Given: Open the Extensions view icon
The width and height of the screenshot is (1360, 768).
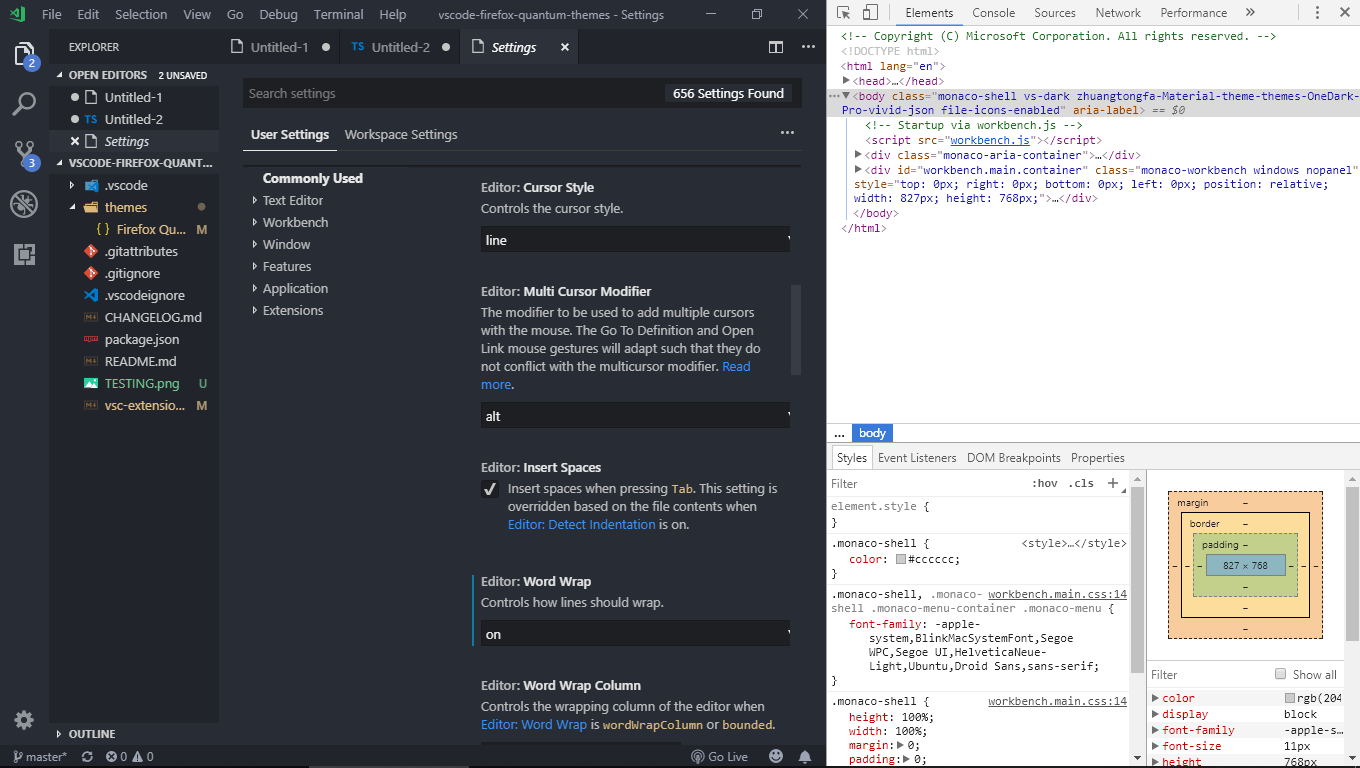Looking at the screenshot, I should (x=24, y=255).
